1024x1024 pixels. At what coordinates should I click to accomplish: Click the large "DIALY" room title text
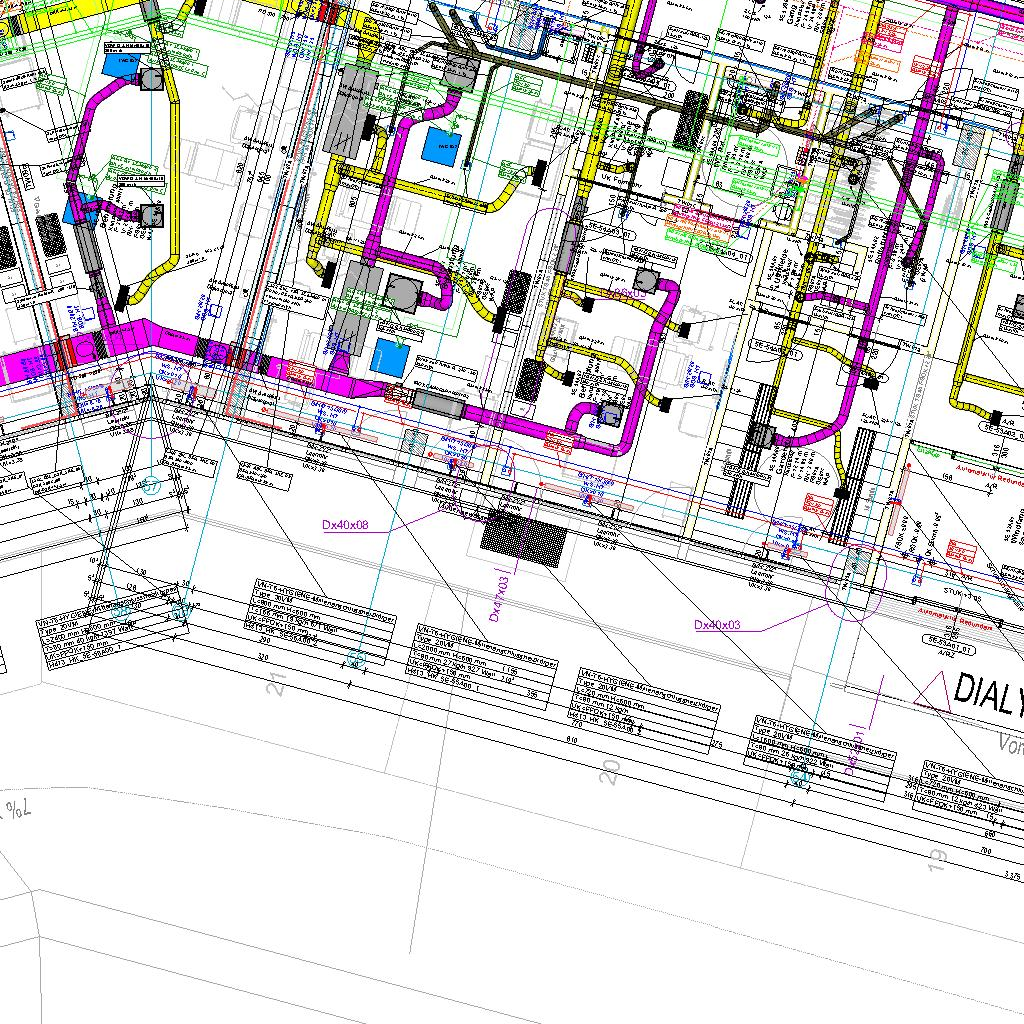pyautogui.click(x=987, y=695)
